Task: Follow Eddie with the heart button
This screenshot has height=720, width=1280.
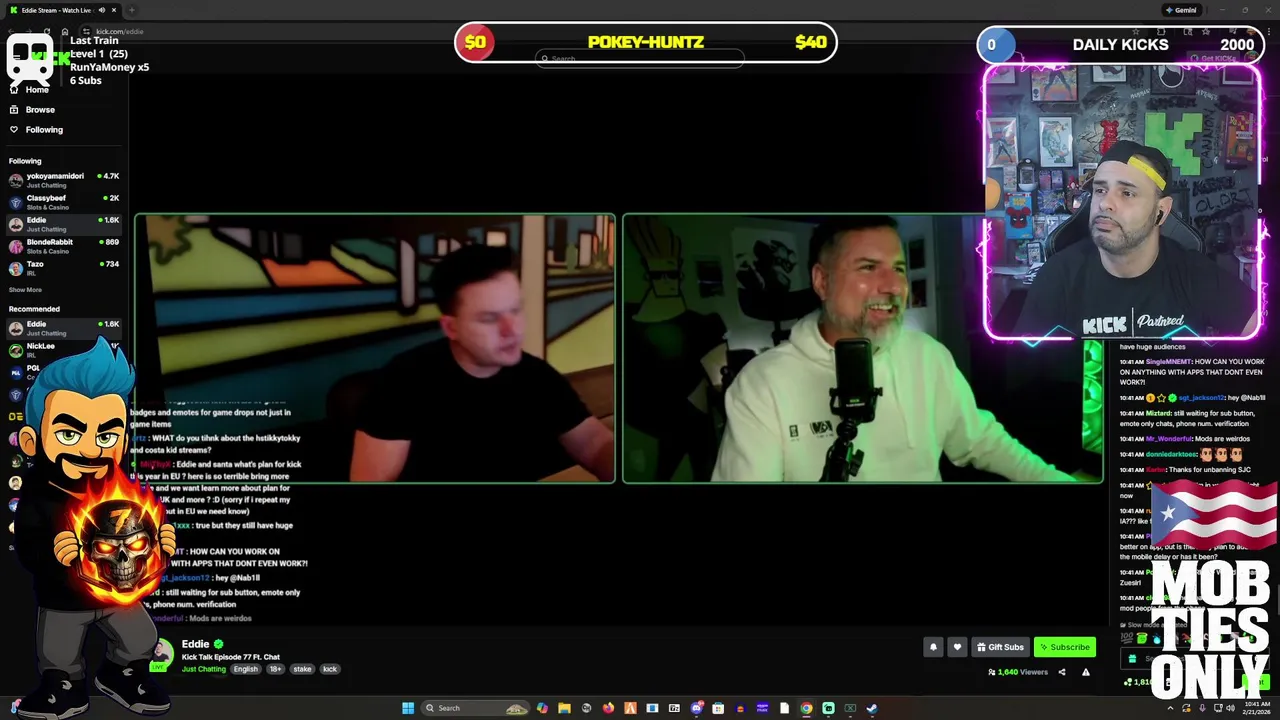Action: (x=957, y=647)
